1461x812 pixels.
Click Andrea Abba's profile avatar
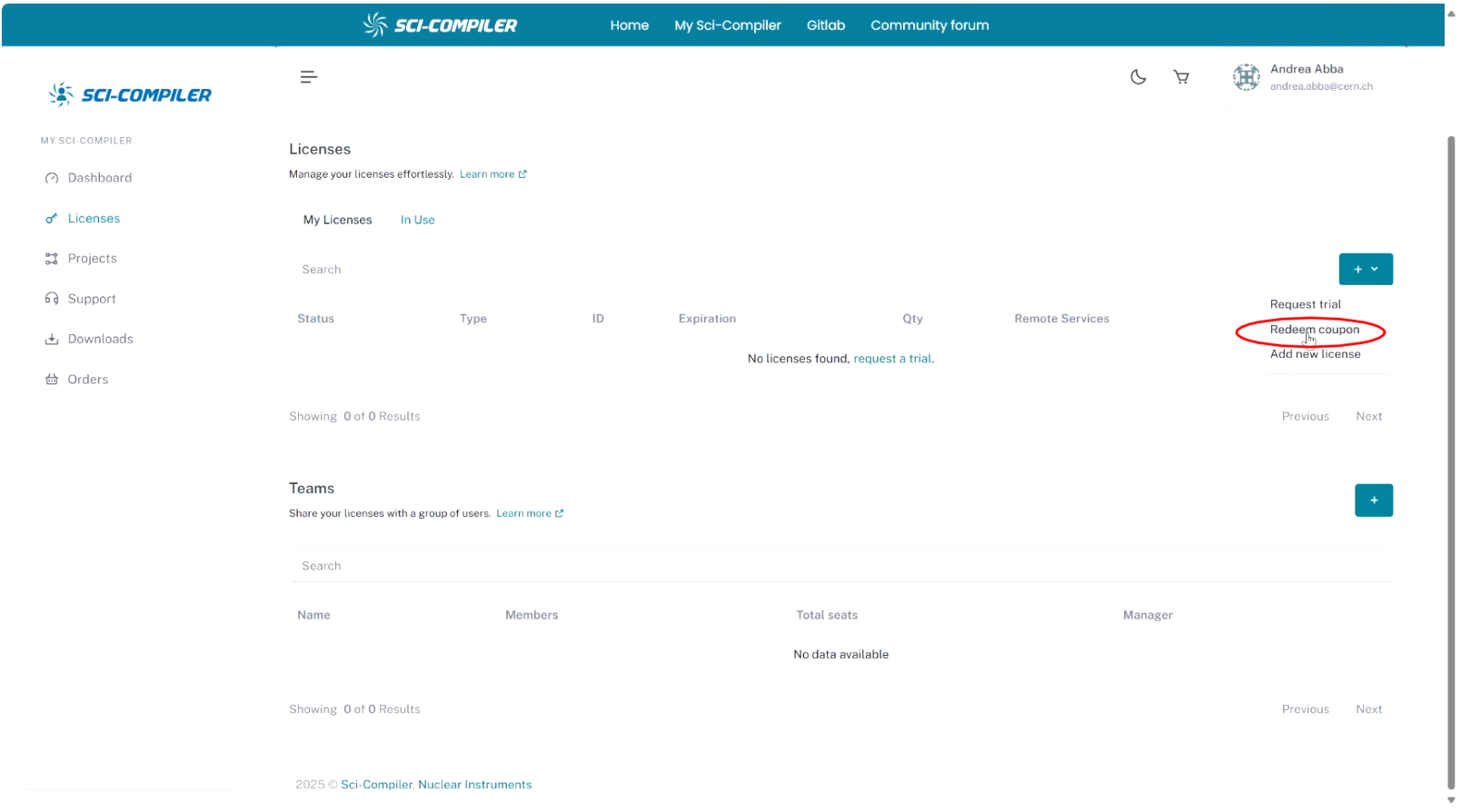[x=1247, y=77]
